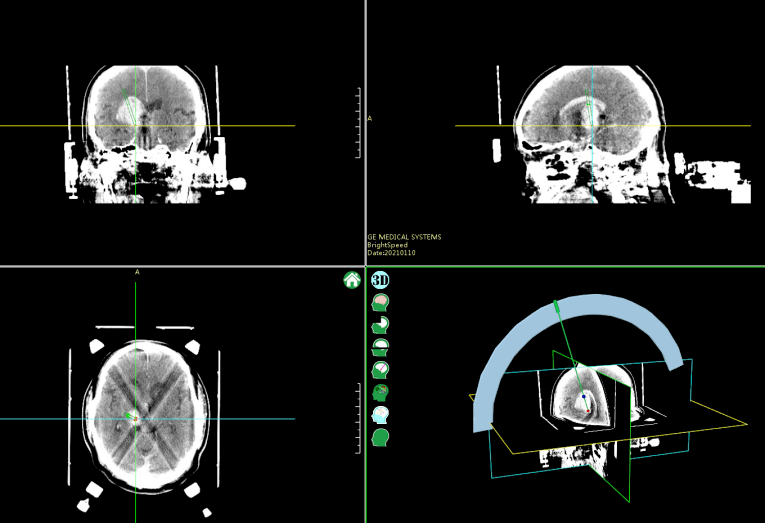765x523 pixels.
Task: Click the blue entry point in 3D view
Action: pos(584,397)
